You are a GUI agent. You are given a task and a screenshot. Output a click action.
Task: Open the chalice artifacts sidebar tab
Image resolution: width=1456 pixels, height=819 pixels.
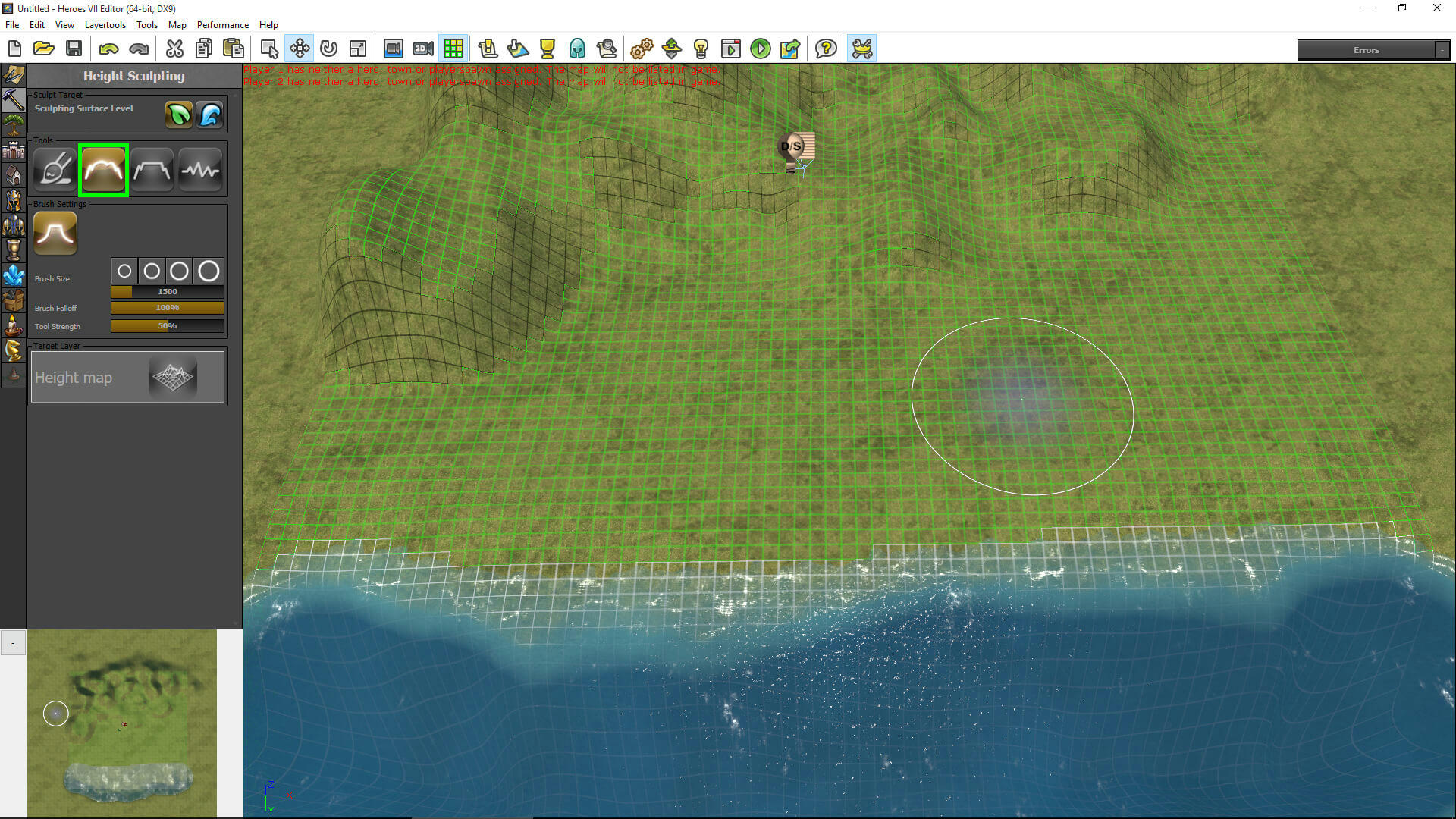coord(13,250)
